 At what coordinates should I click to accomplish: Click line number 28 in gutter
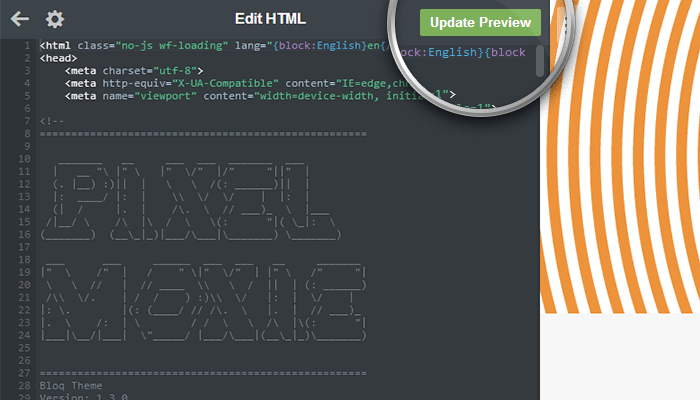[25, 385]
